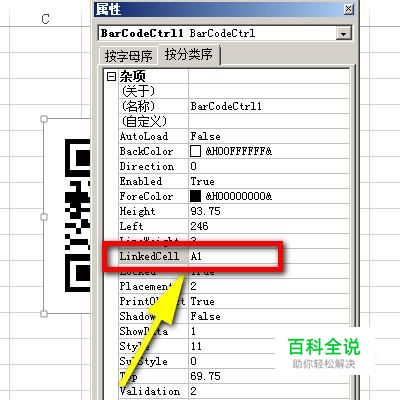Click the Validation value 2
The image size is (400, 400).
pos(269,391)
